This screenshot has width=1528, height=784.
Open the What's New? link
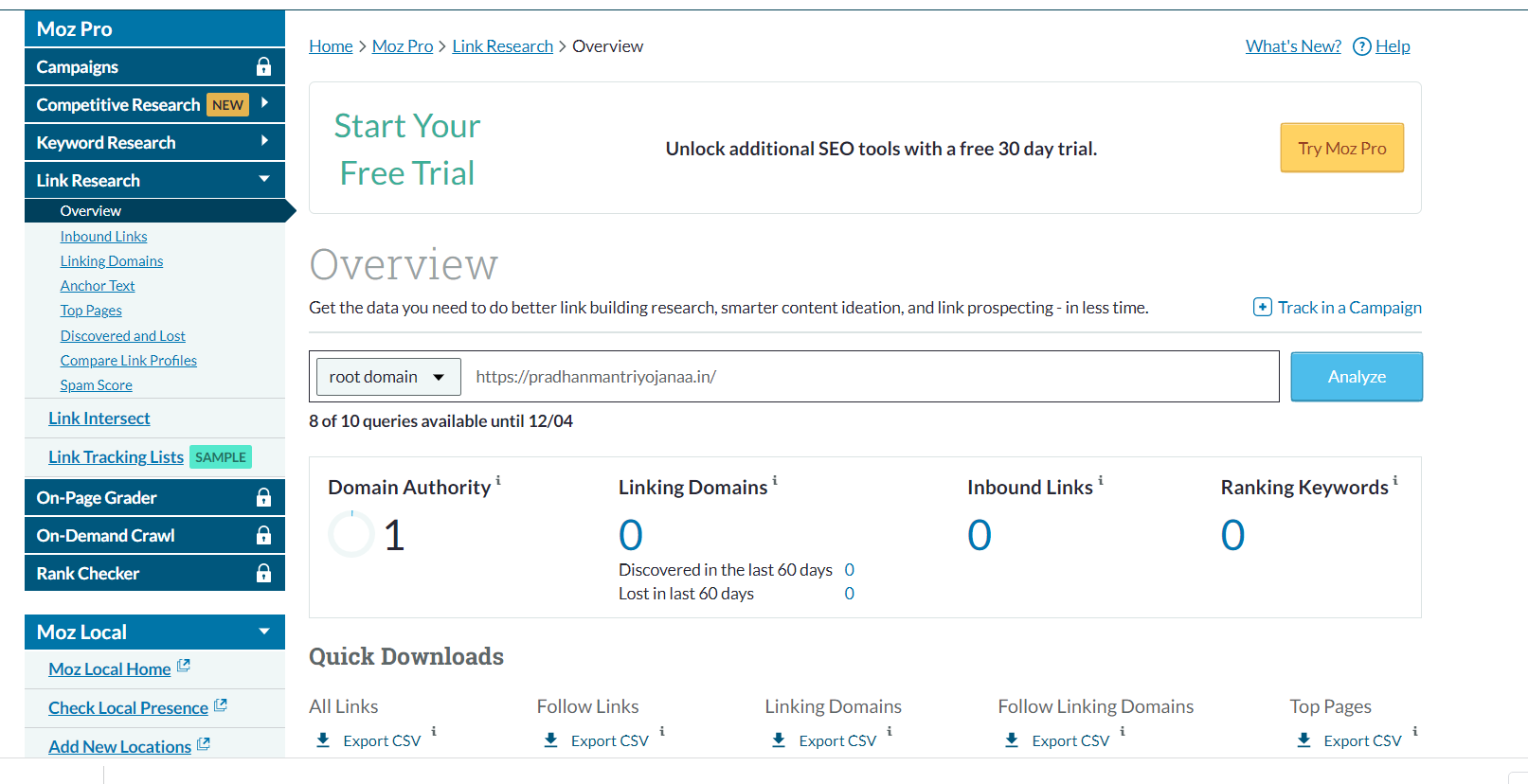pos(1293,46)
